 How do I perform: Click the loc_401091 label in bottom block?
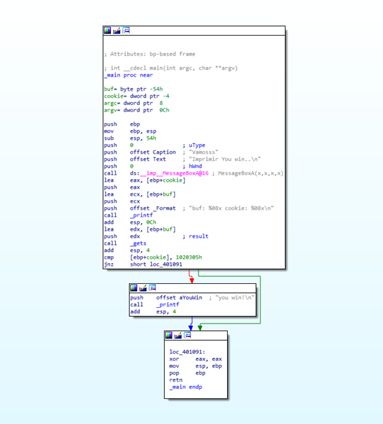click(x=187, y=352)
